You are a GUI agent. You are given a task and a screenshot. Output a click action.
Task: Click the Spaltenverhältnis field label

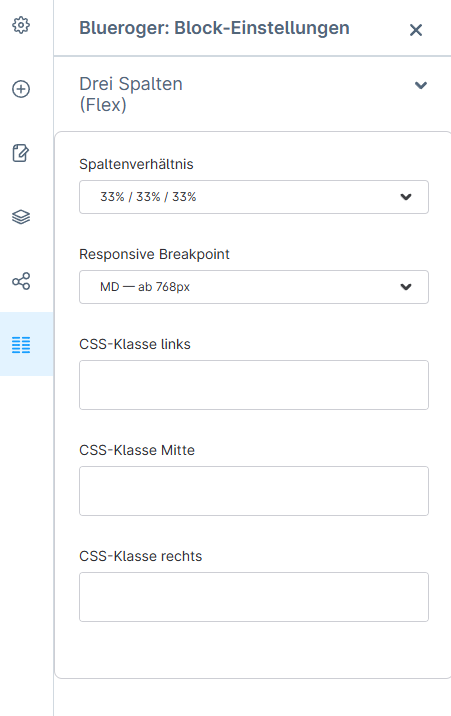136,164
